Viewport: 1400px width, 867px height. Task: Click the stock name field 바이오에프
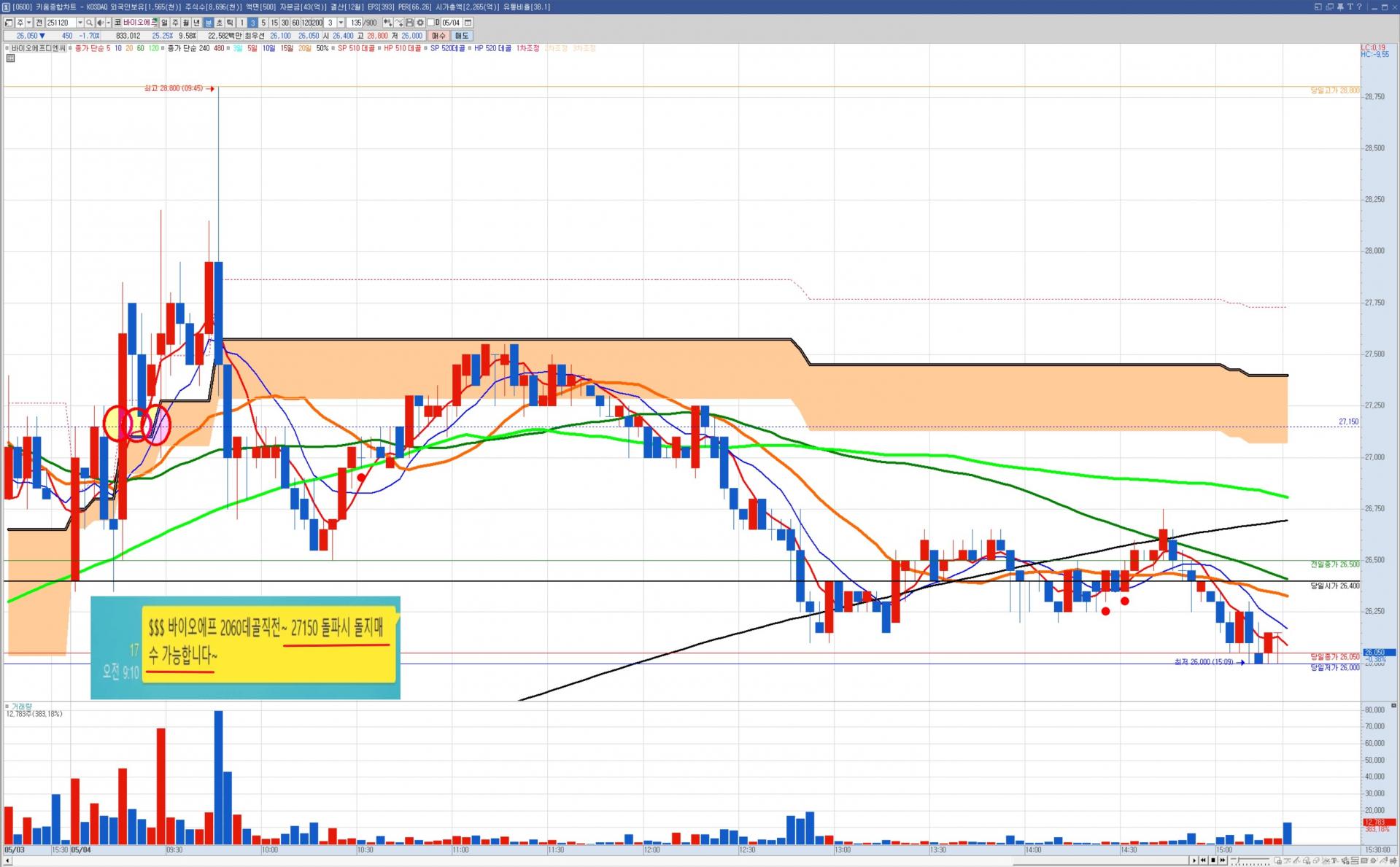click(140, 23)
